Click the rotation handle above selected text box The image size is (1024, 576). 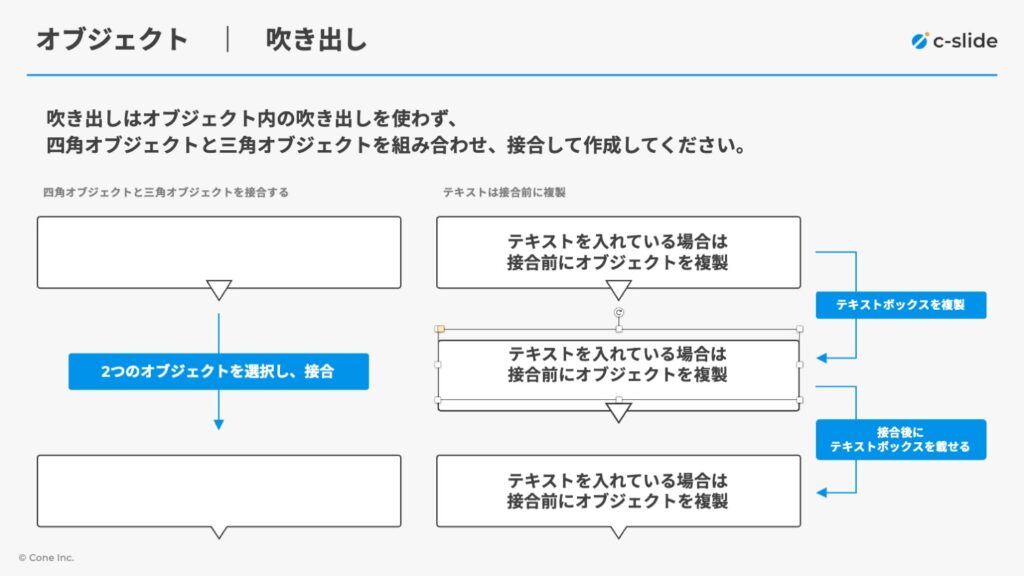point(618,312)
